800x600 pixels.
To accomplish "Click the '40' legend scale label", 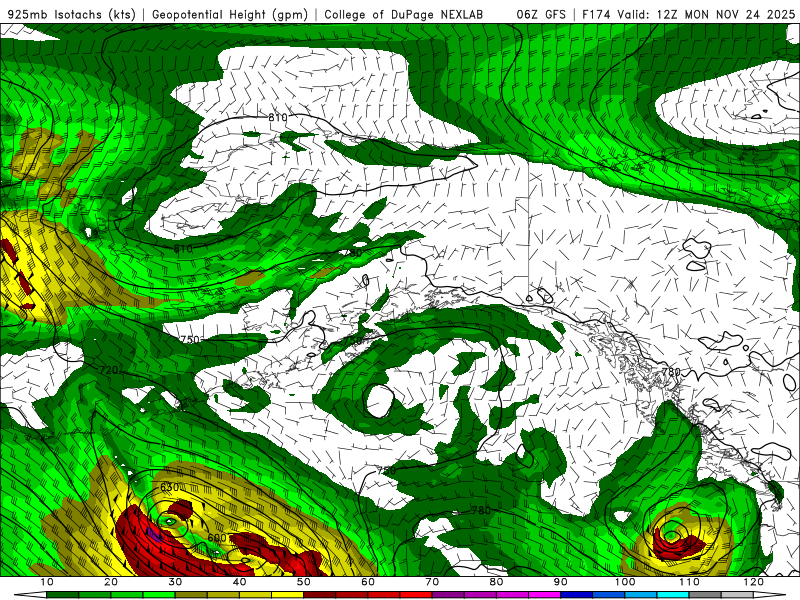I will (239, 582).
